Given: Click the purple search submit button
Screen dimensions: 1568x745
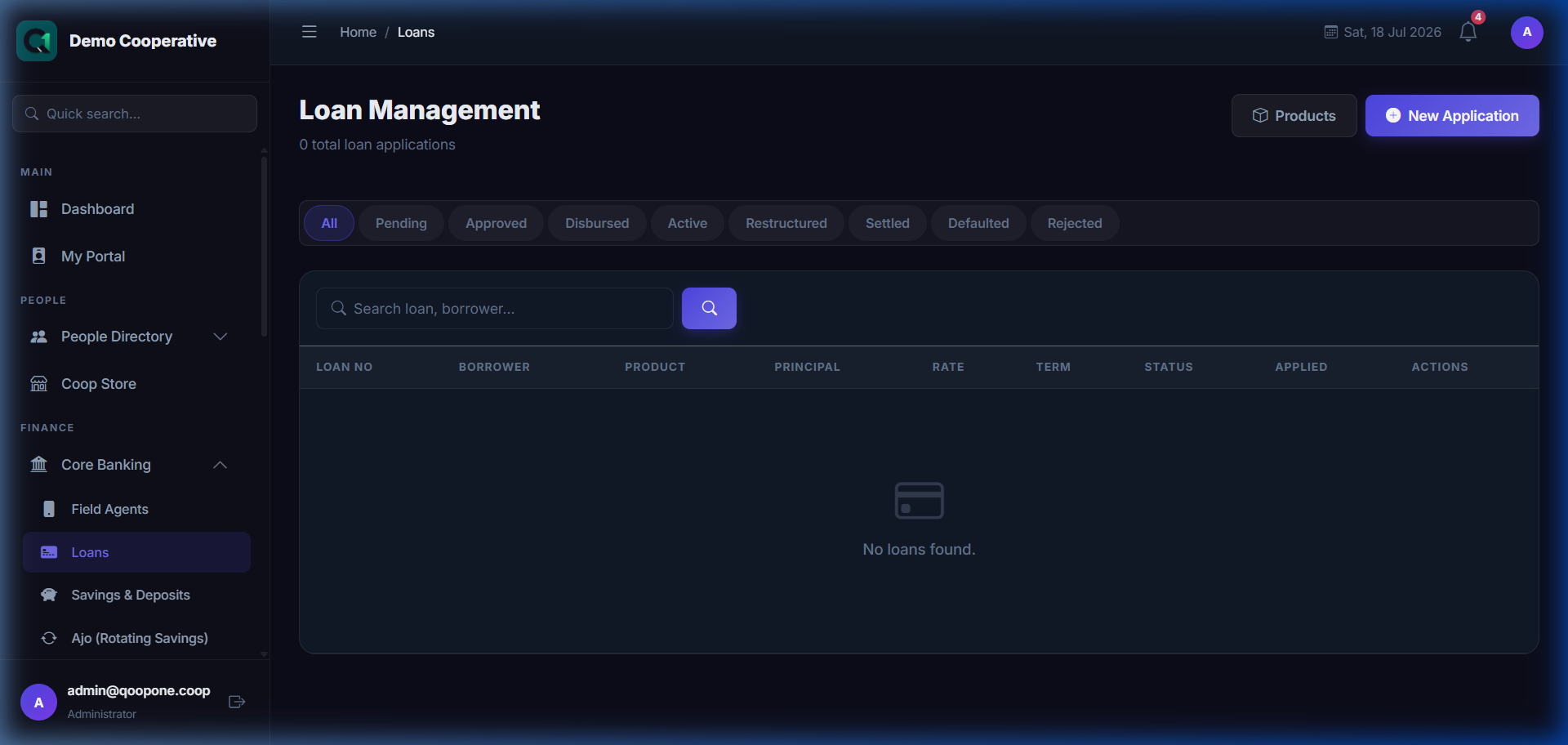Looking at the screenshot, I should tap(709, 308).
